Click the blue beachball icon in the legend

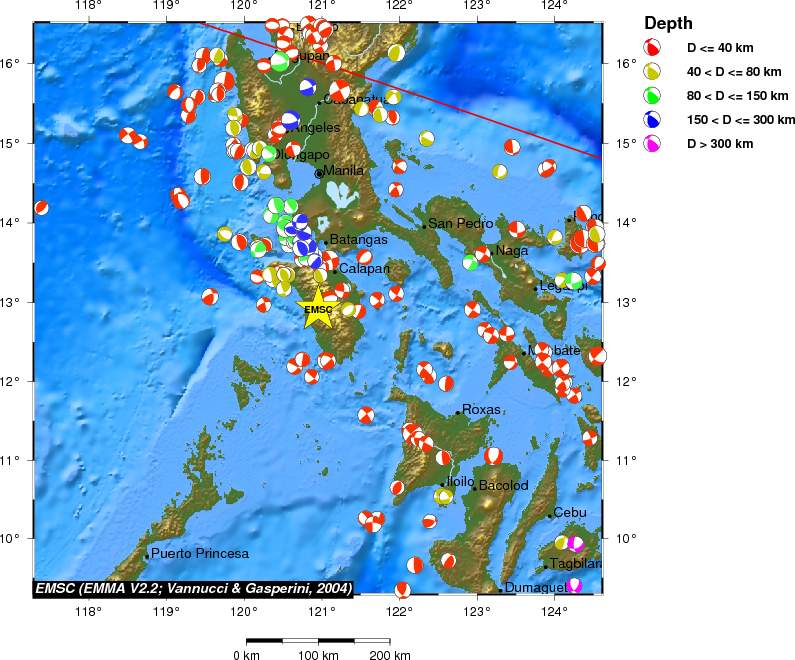[x=652, y=119]
